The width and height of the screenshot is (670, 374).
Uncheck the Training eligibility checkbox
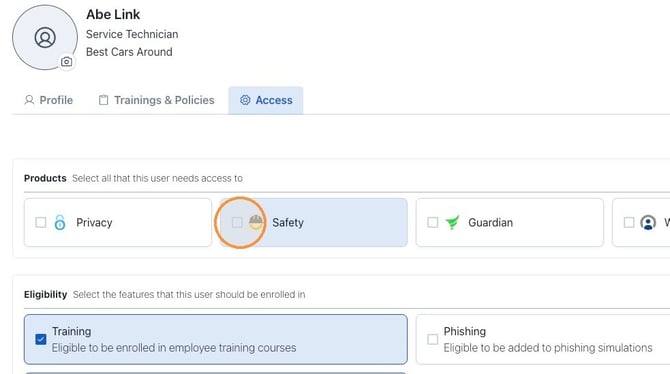(41, 339)
